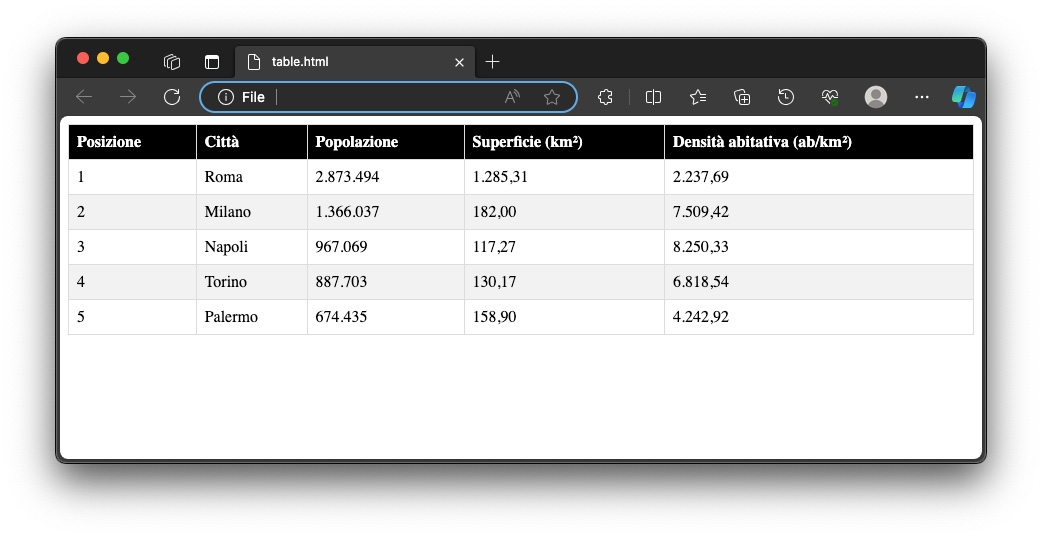Open Settings and more ellipsis menu

pyautogui.click(x=922, y=97)
